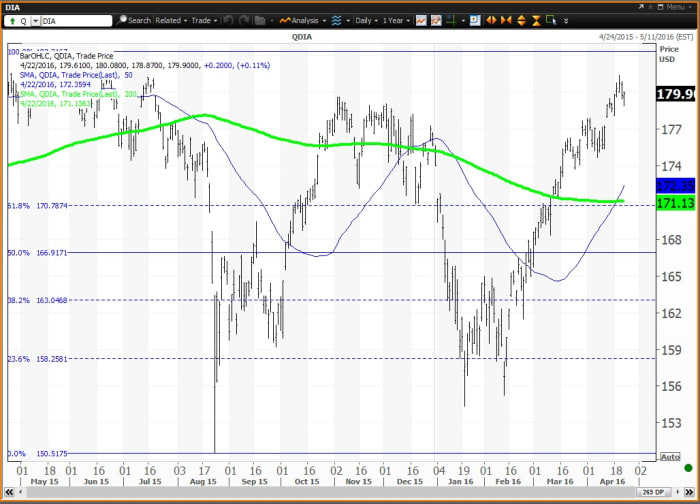Click the scrollbar single left arrow
The height and width of the screenshot is (504, 700).
[x=21, y=492]
